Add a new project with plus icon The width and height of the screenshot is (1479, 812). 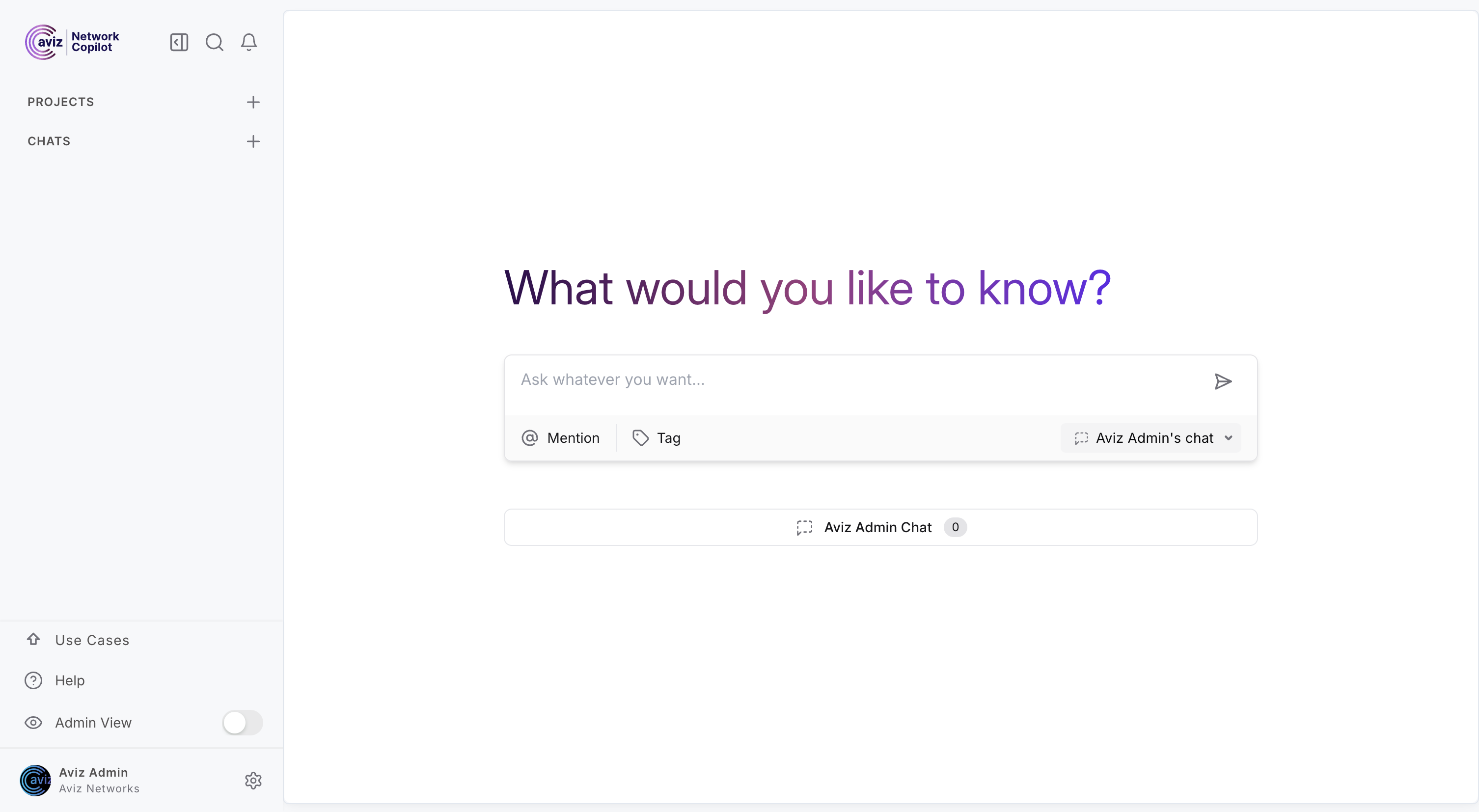tap(253, 102)
